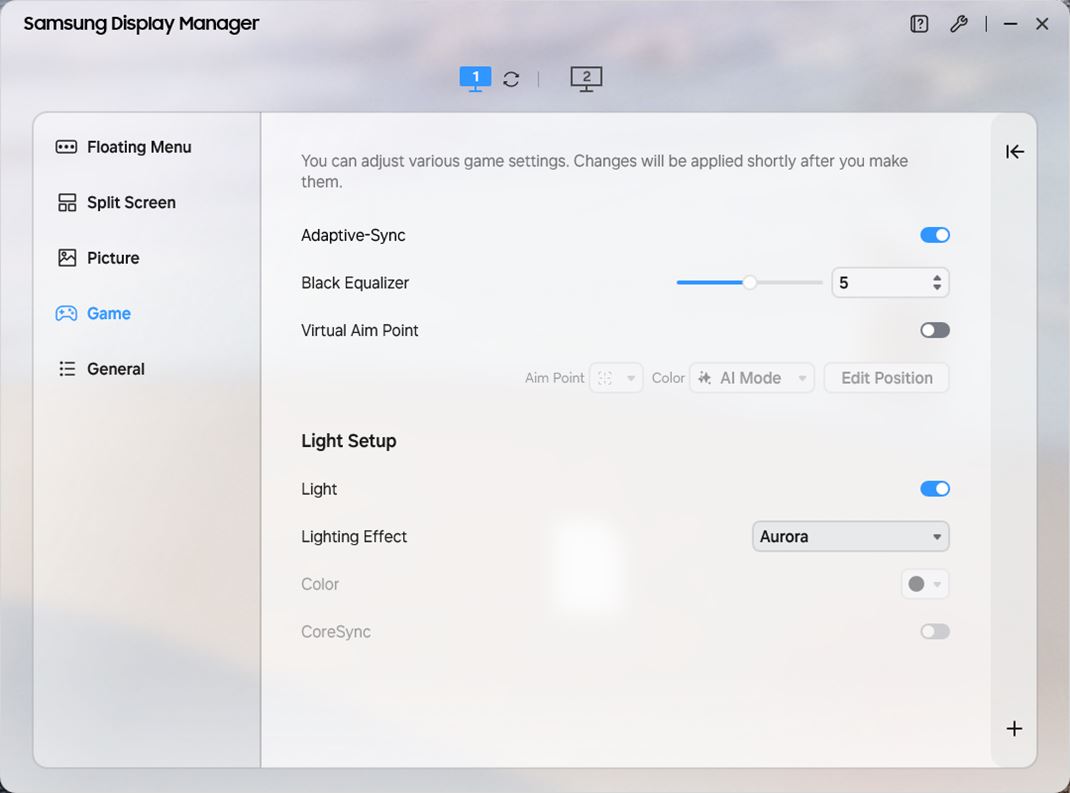Viewport: 1070px width, 793px height.
Task: Select monitor 1 icon
Action: (x=475, y=78)
